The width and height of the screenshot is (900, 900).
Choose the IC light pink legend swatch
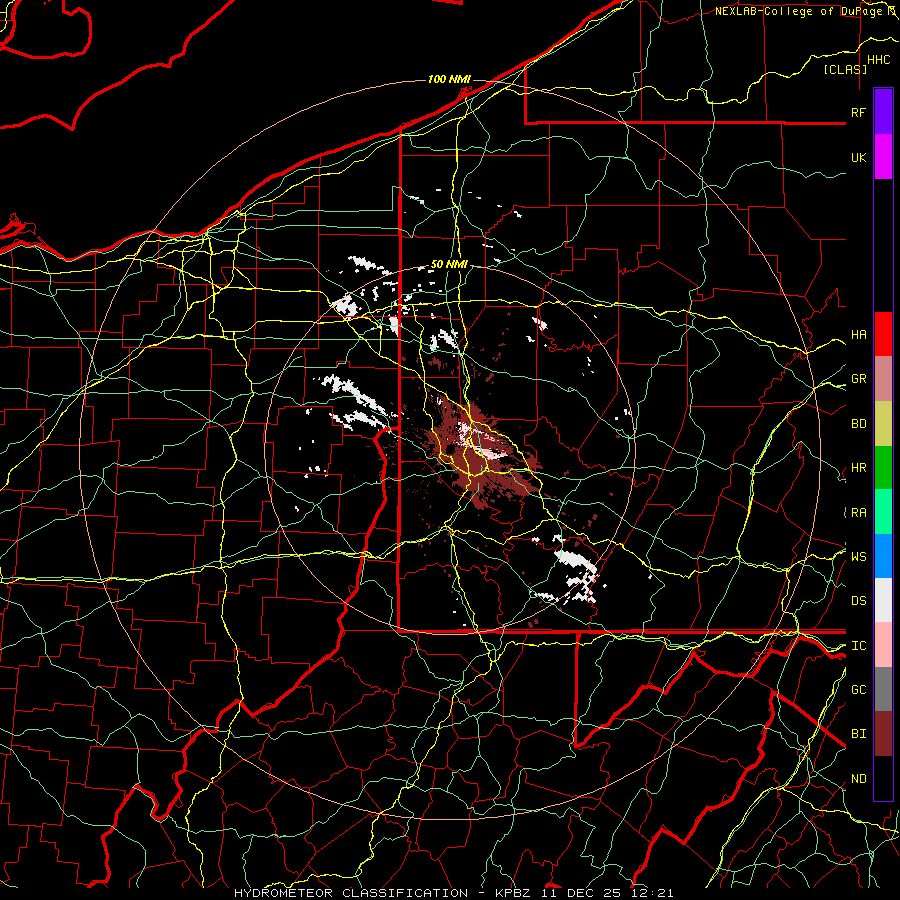883,645
